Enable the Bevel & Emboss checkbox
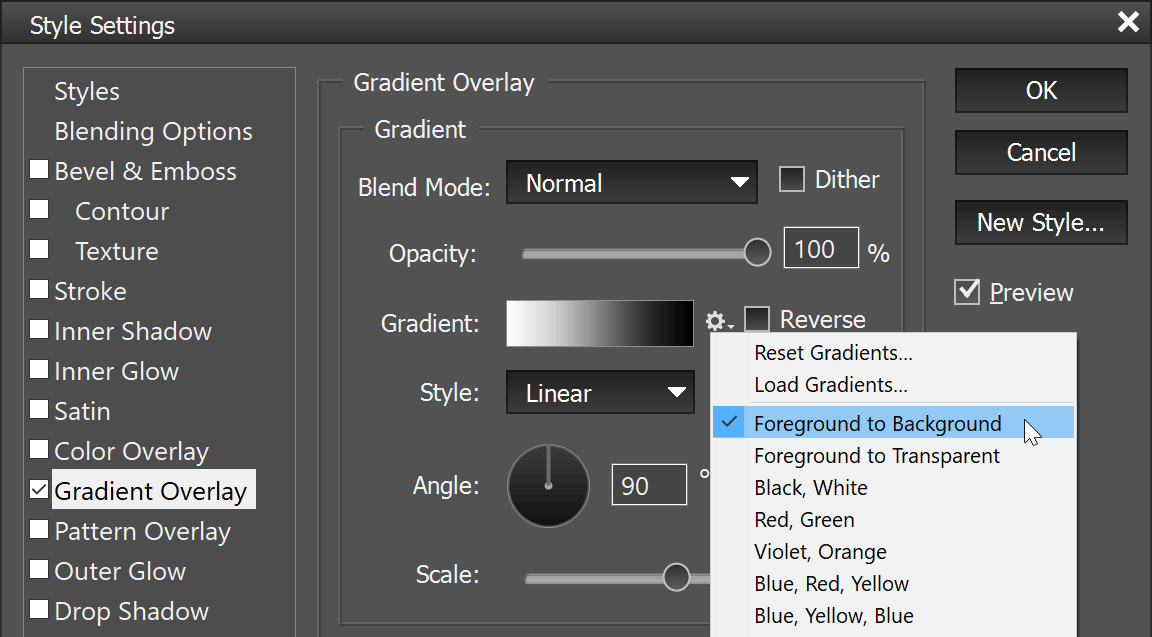 tap(39, 170)
